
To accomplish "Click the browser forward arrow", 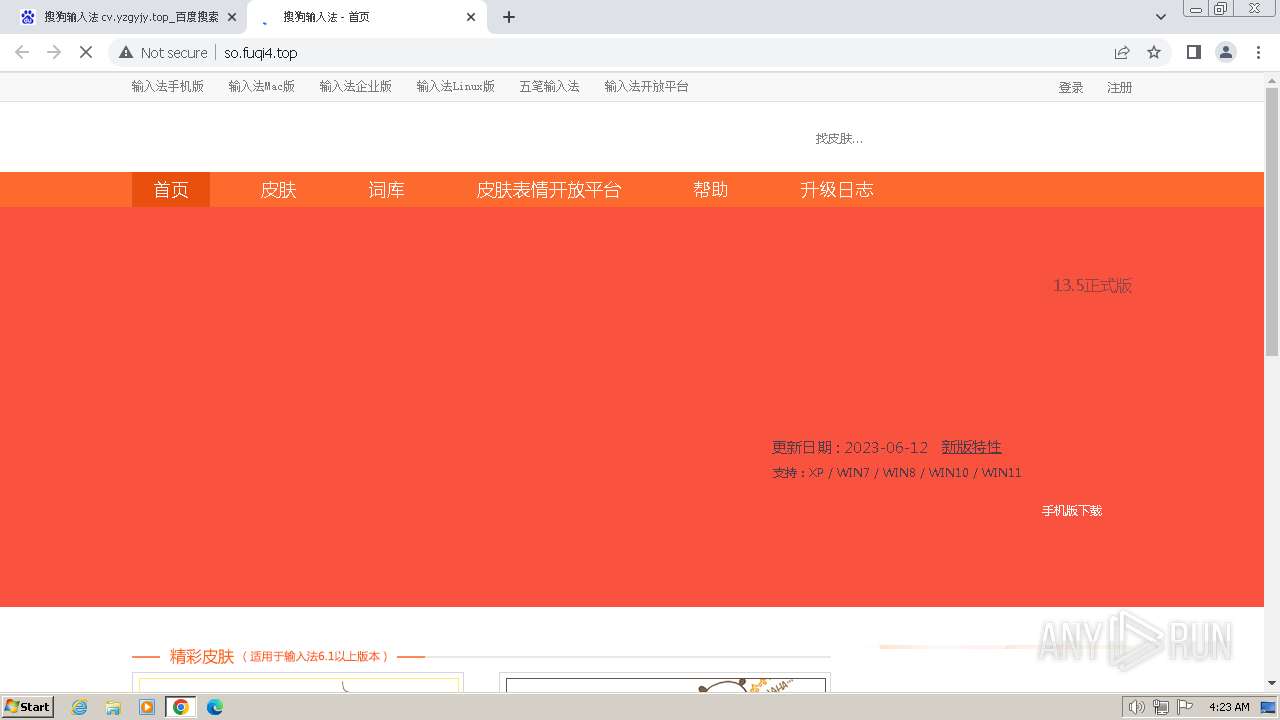I will 54,52.
